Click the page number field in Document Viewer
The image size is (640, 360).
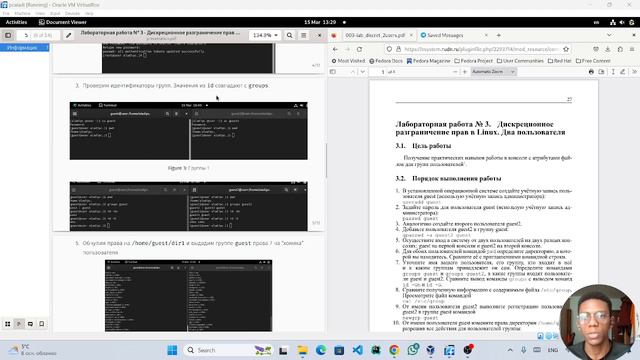(x=37, y=36)
